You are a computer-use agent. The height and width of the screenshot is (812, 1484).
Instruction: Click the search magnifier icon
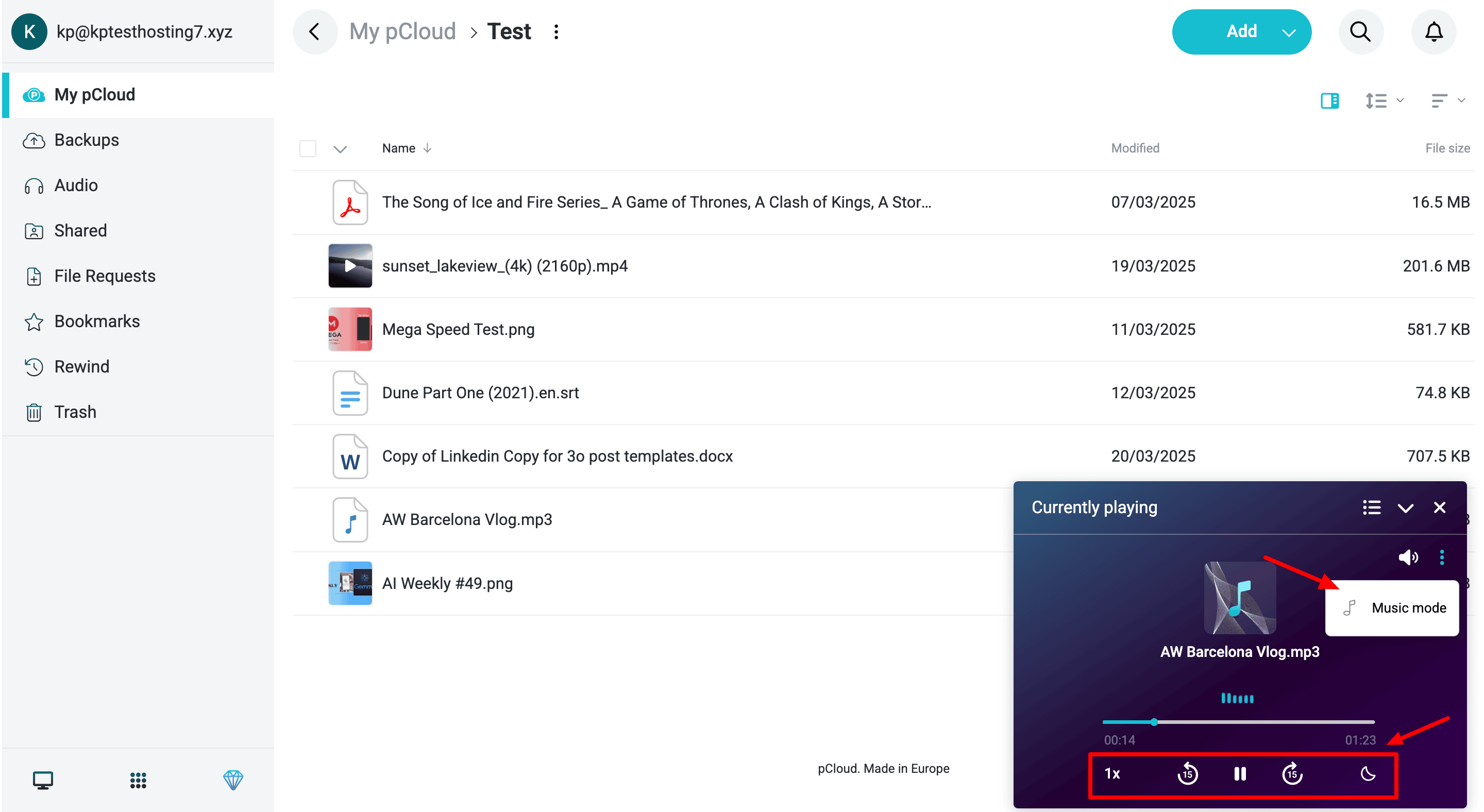coord(1360,31)
